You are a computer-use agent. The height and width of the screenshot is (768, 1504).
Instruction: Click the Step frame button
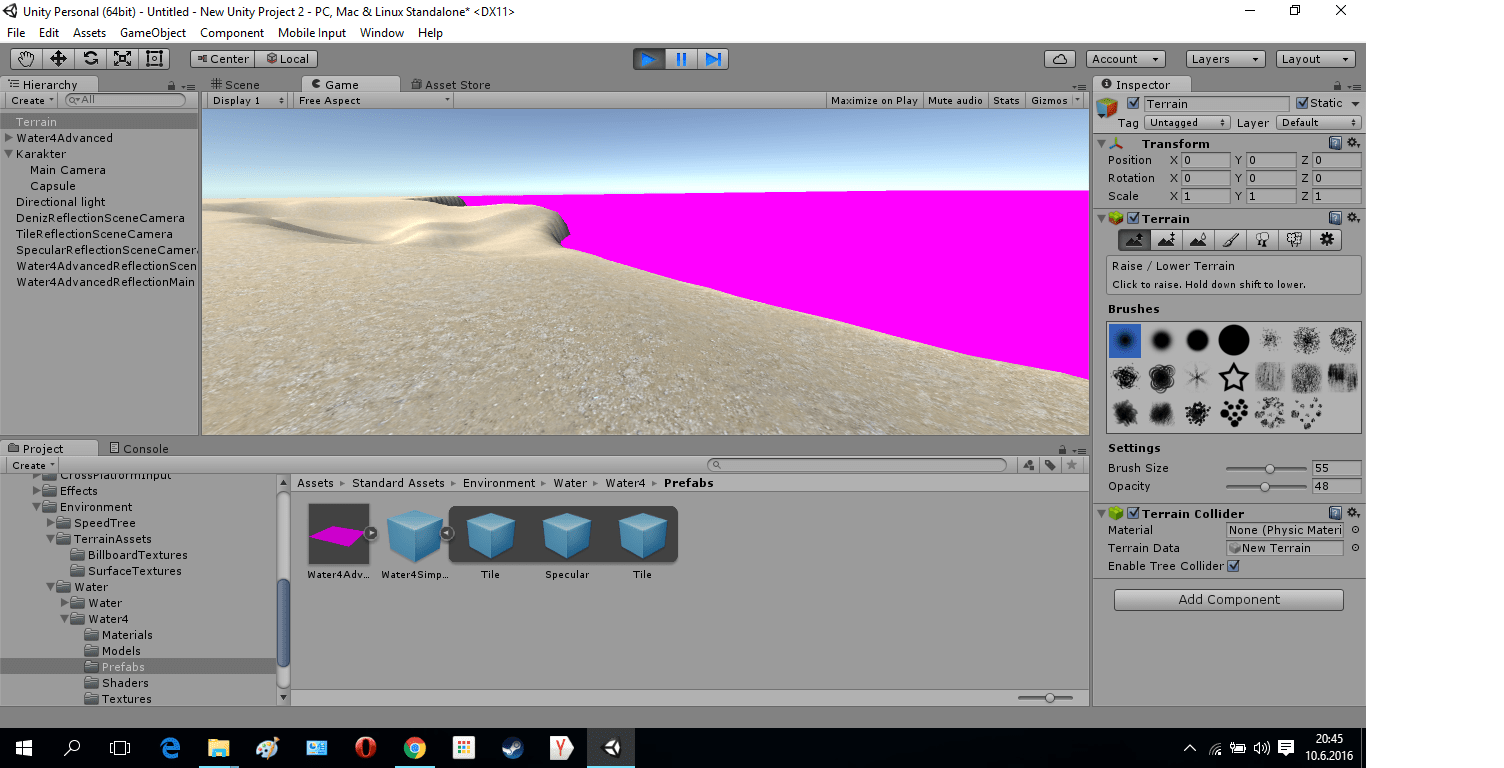pyautogui.click(x=713, y=59)
